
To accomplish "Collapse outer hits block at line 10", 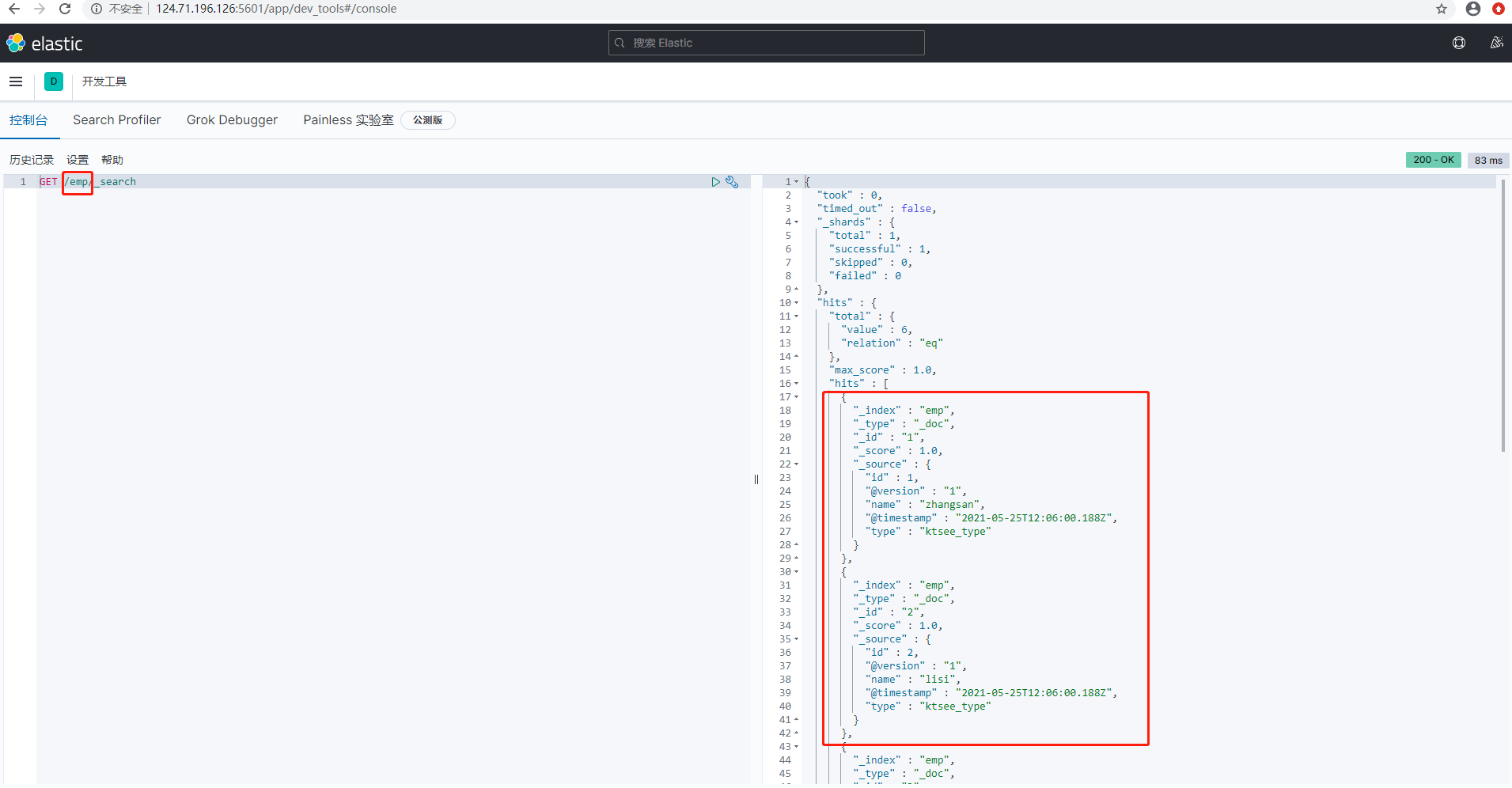I will (797, 303).
